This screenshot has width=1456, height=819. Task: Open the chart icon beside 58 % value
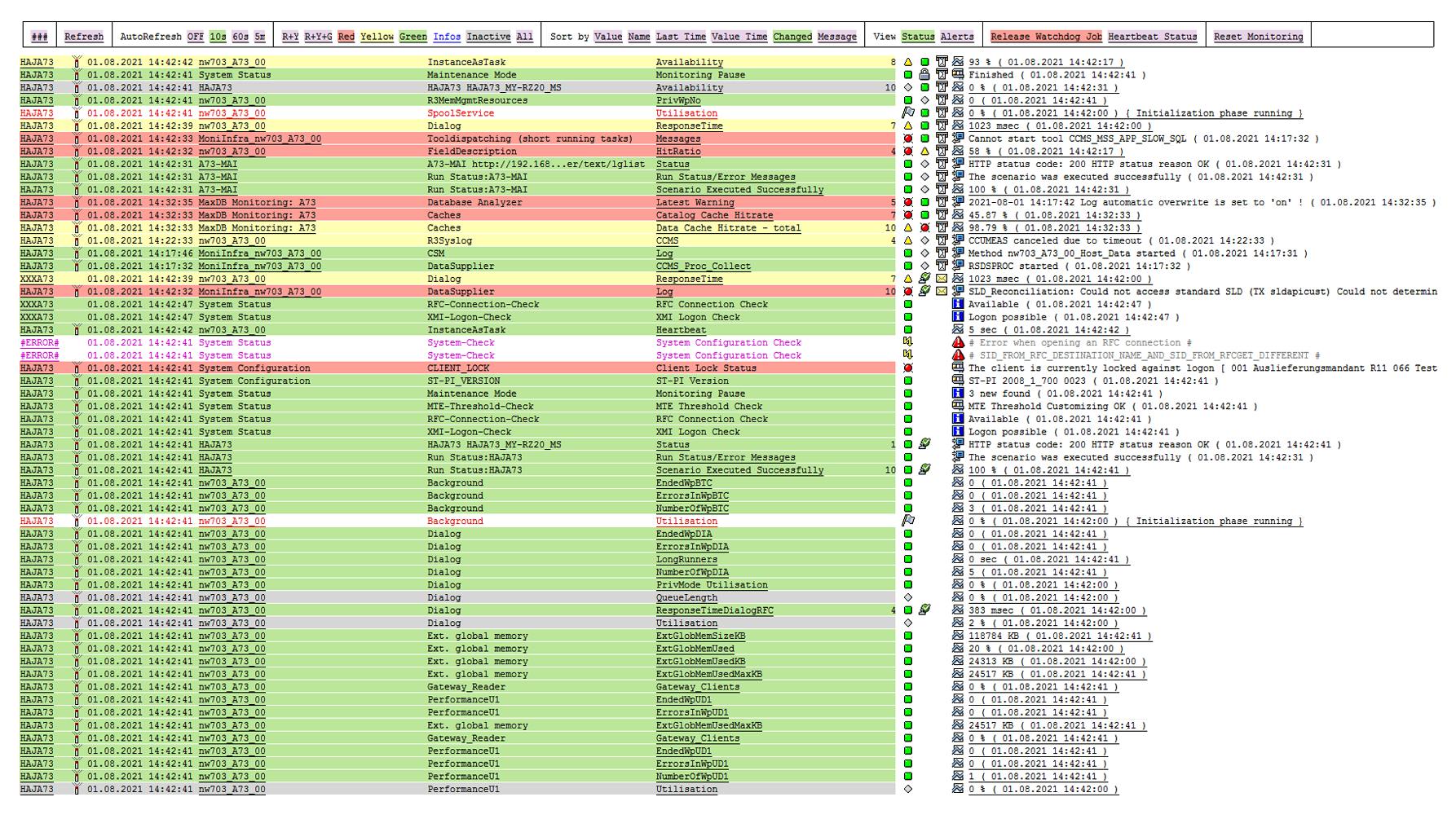(x=958, y=152)
